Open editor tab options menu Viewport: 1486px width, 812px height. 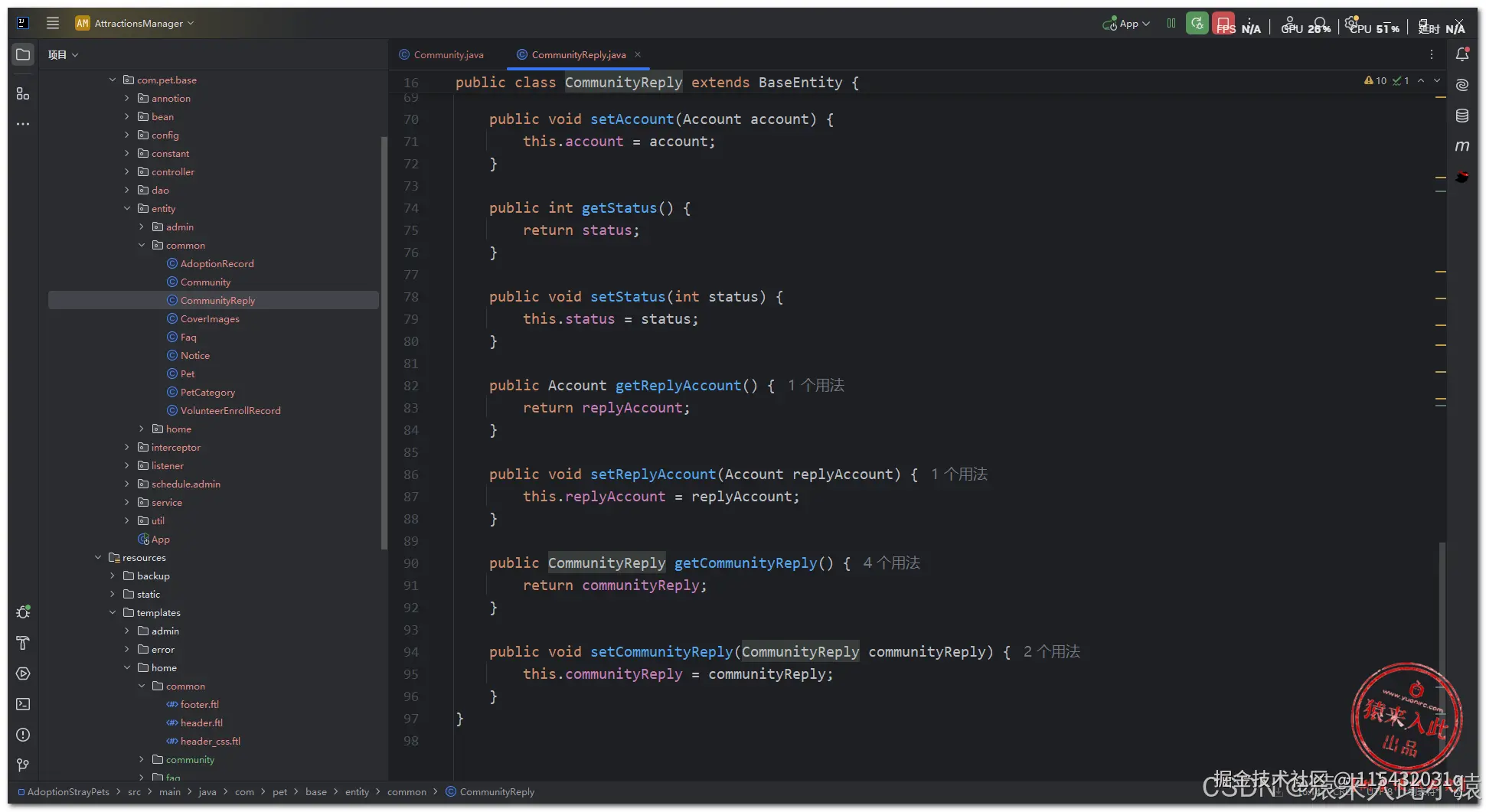click(1432, 54)
